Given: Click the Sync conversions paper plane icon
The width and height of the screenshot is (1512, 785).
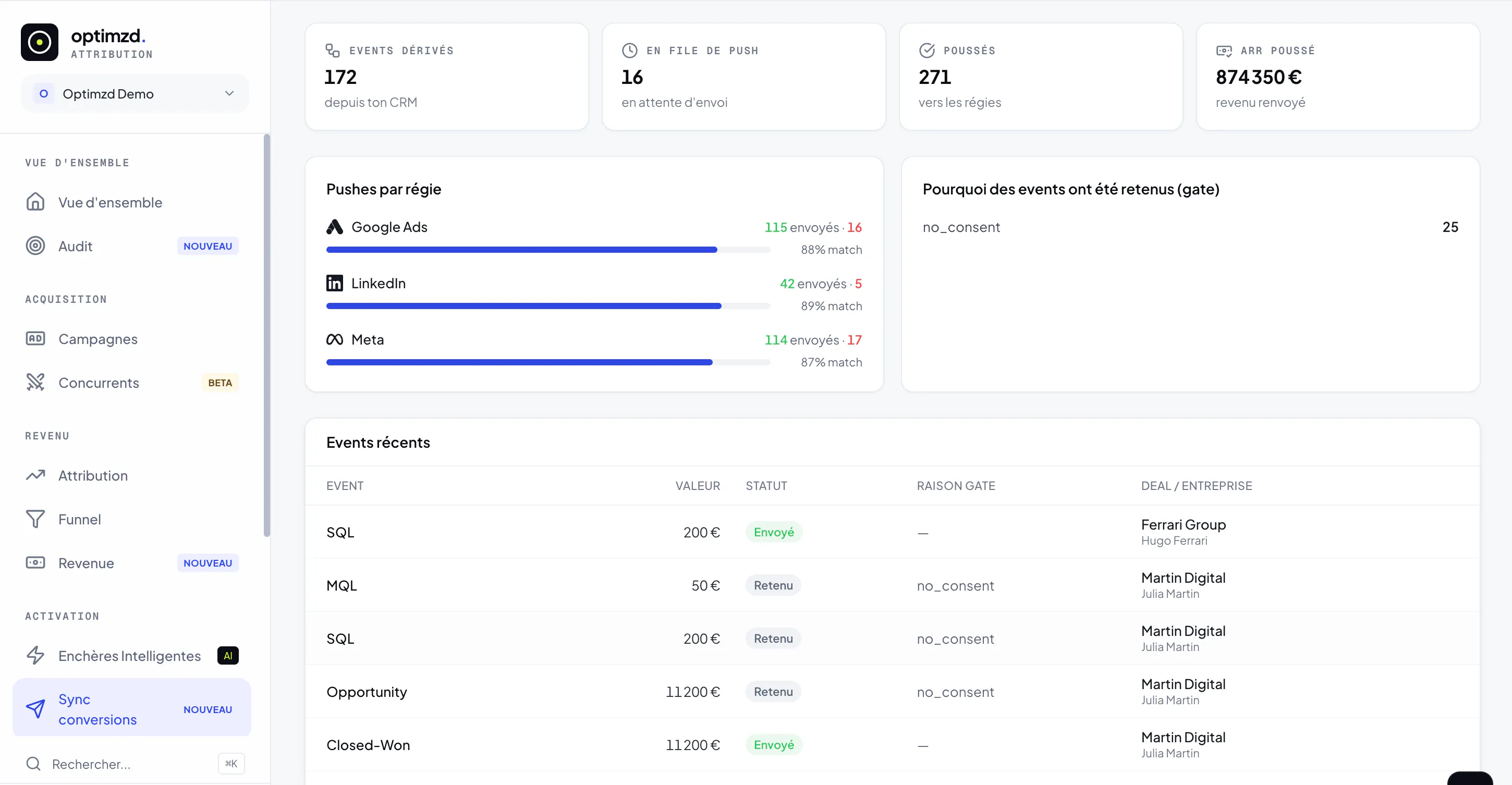Looking at the screenshot, I should coord(35,709).
